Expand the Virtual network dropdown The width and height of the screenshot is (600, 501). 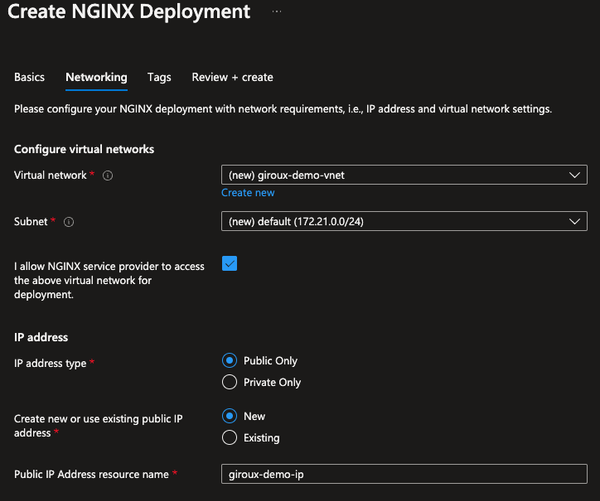click(x=404, y=175)
